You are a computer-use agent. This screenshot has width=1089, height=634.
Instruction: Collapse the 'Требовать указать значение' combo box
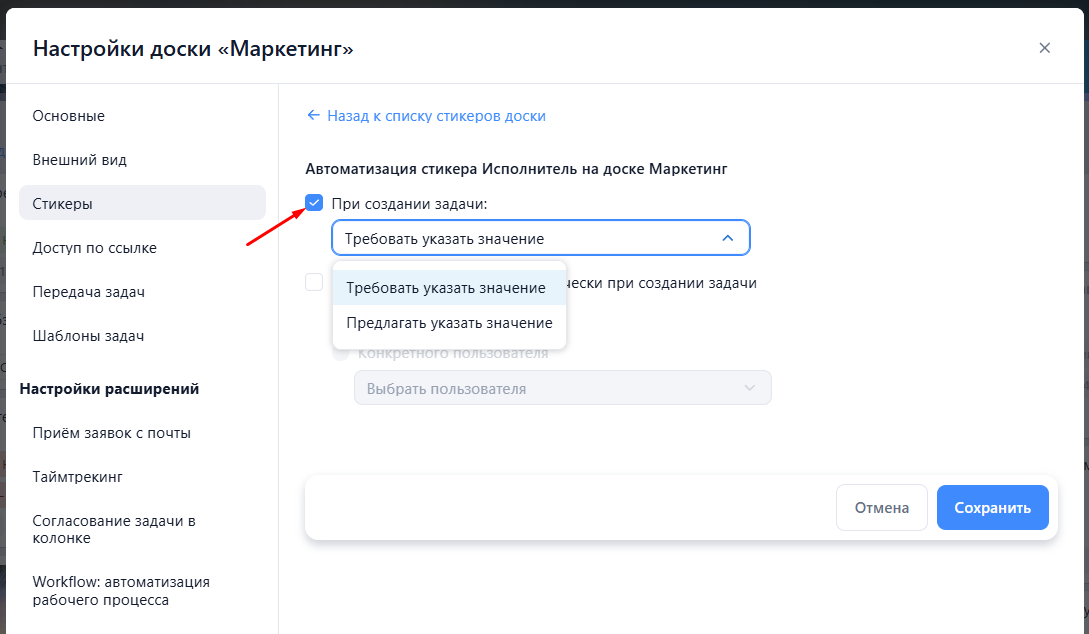point(541,238)
